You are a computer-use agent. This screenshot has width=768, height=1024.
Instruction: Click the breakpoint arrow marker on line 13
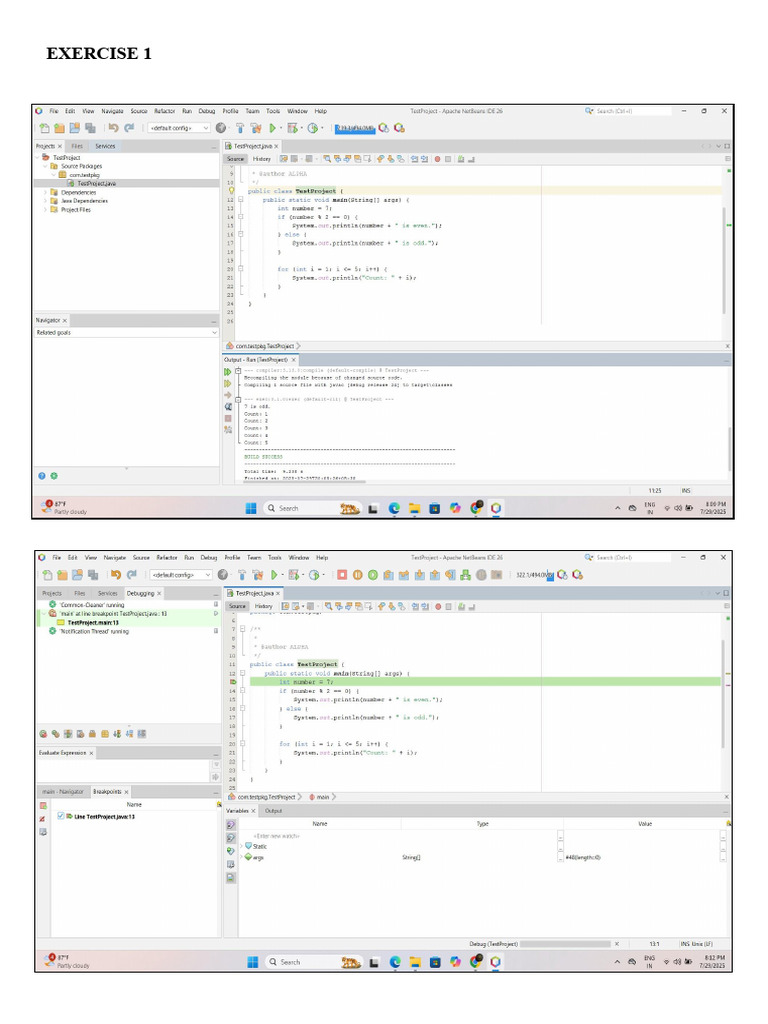click(x=231, y=682)
